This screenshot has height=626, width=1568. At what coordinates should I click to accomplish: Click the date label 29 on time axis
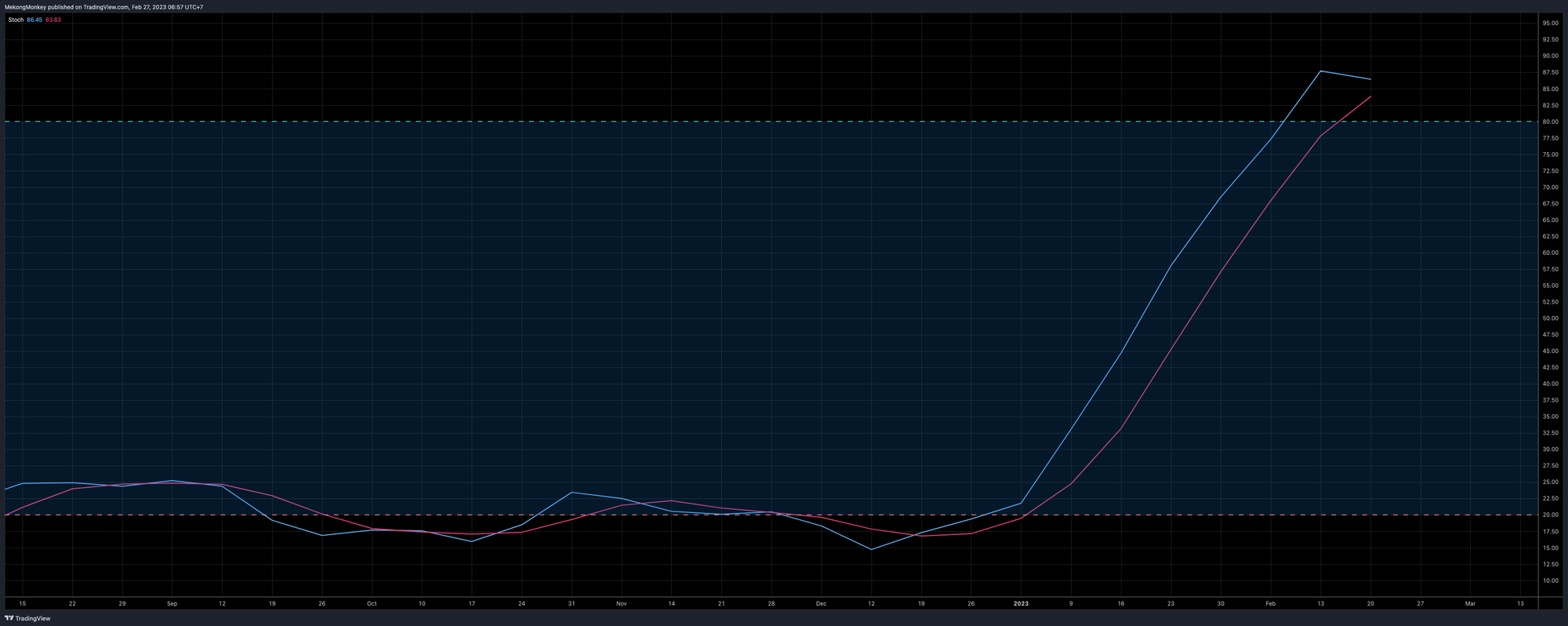pyautogui.click(x=122, y=604)
